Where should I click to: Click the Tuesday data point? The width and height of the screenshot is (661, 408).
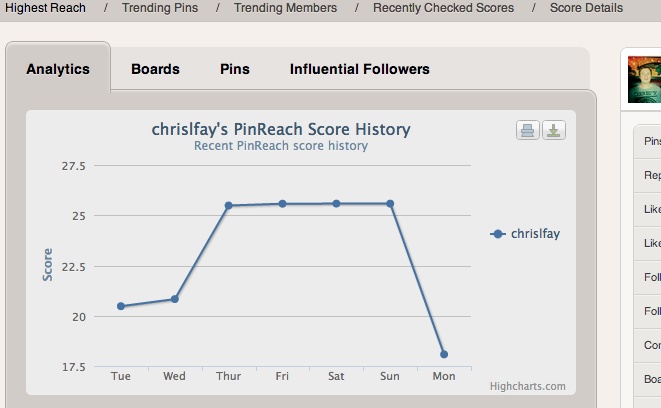pos(121,306)
